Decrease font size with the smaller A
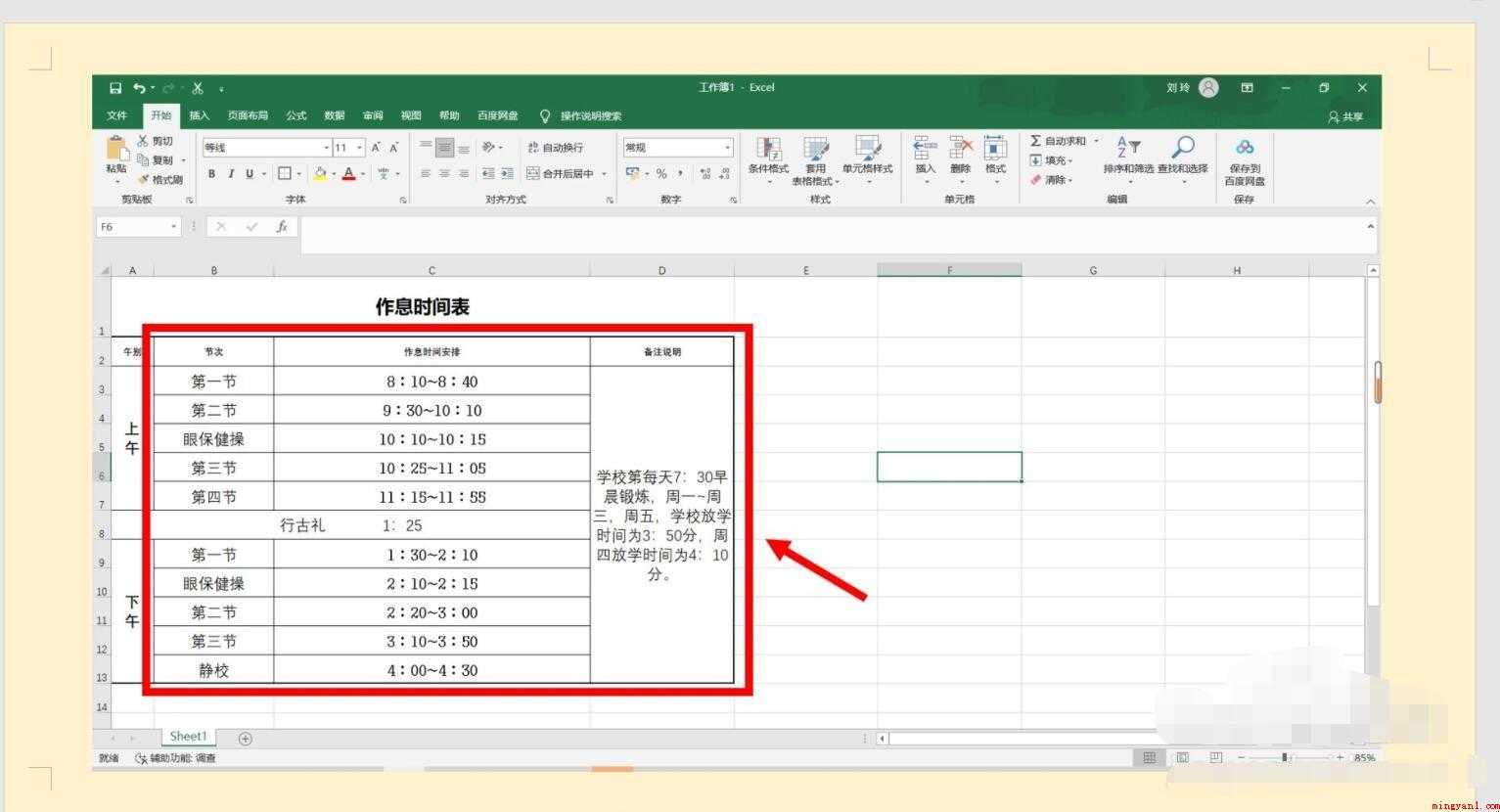The image size is (1500, 812). coord(394,148)
